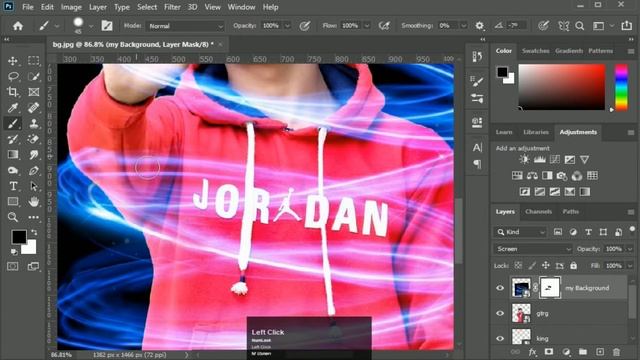Toggle Quick Mask mode
This screenshot has height=360, width=640.
13,267
